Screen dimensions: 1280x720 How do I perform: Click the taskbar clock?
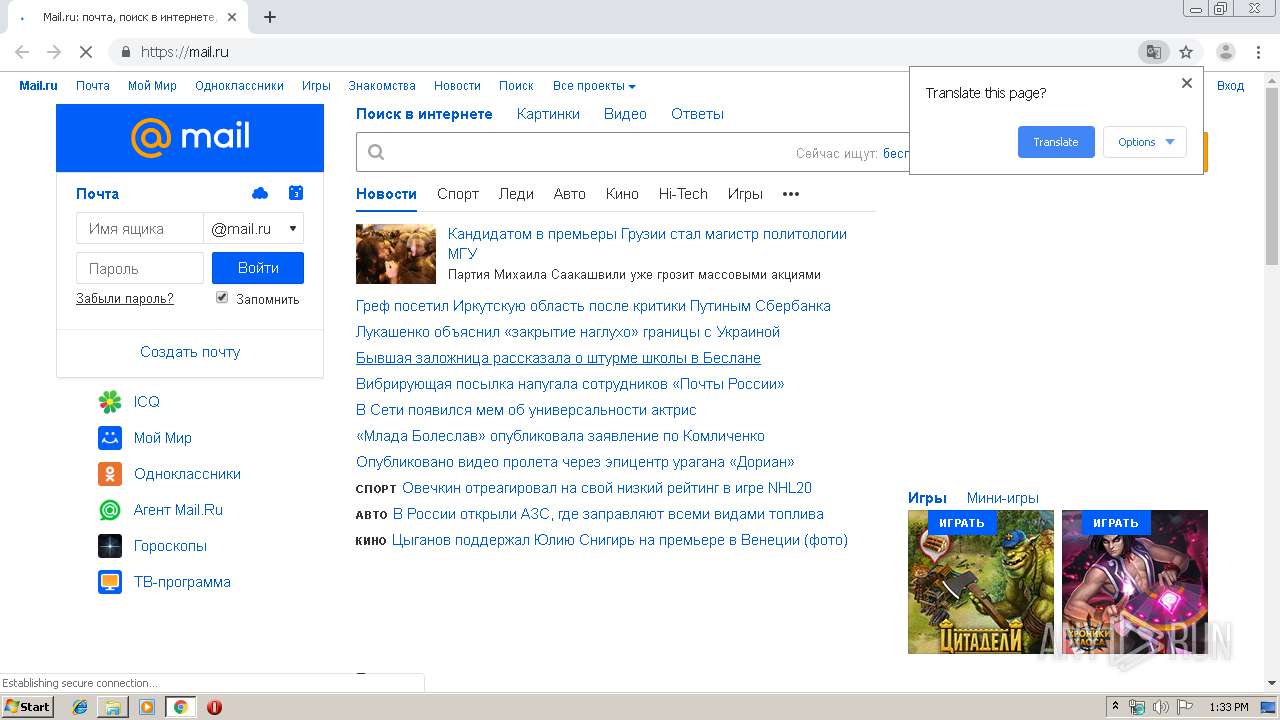pos(1229,707)
